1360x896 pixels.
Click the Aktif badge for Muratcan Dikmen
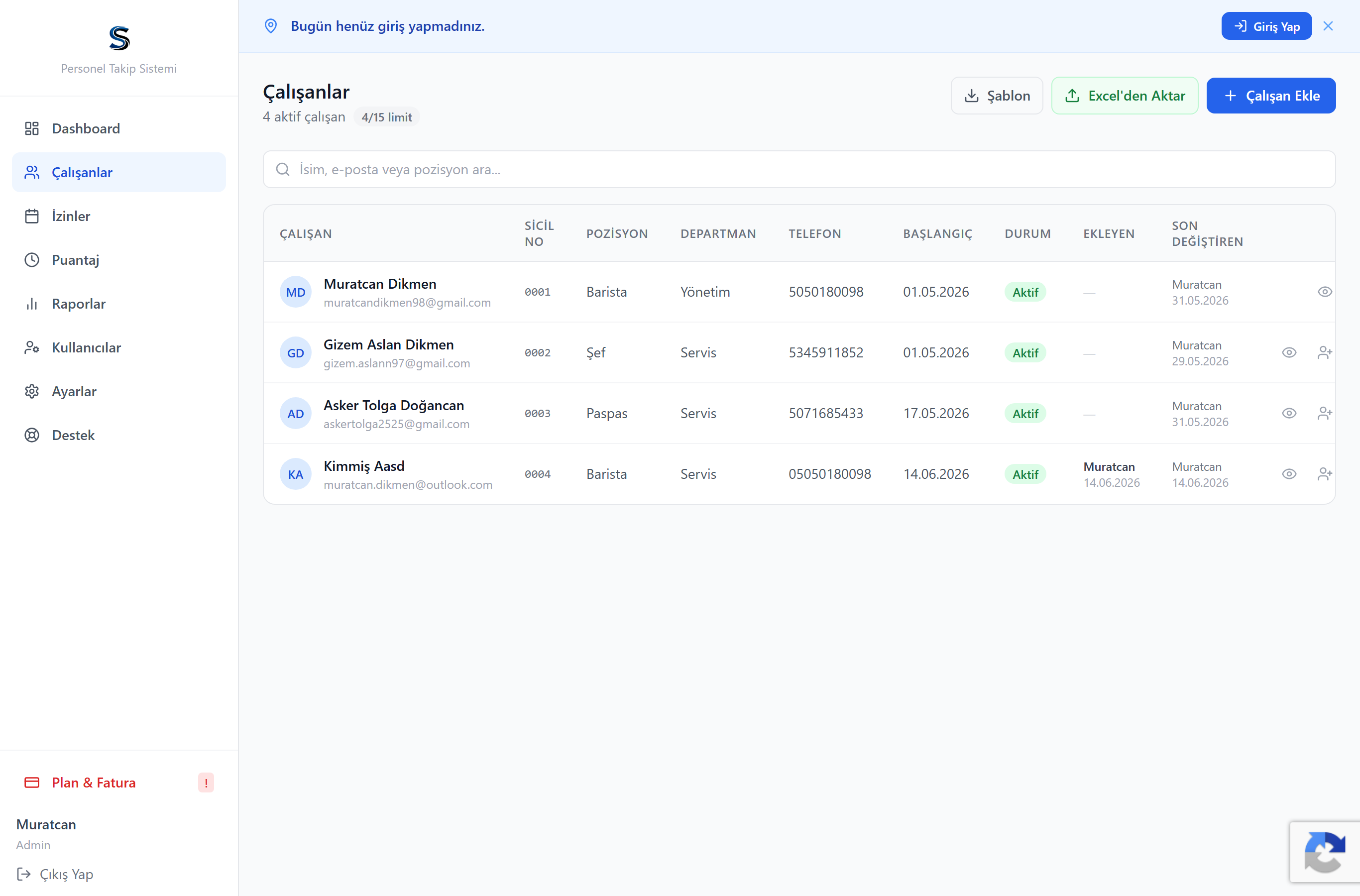pyautogui.click(x=1025, y=292)
